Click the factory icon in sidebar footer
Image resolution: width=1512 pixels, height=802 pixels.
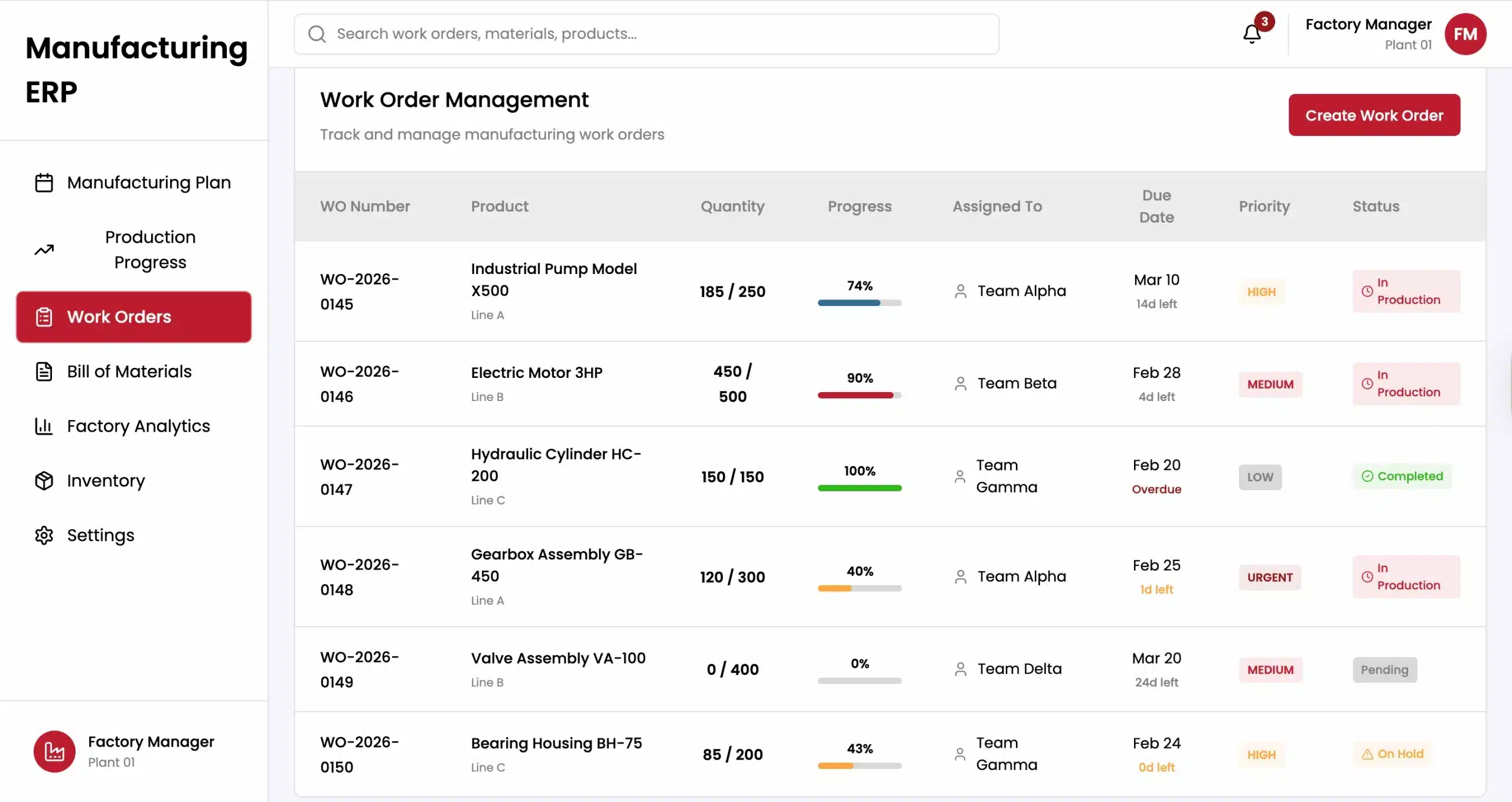click(x=54, y=751)
